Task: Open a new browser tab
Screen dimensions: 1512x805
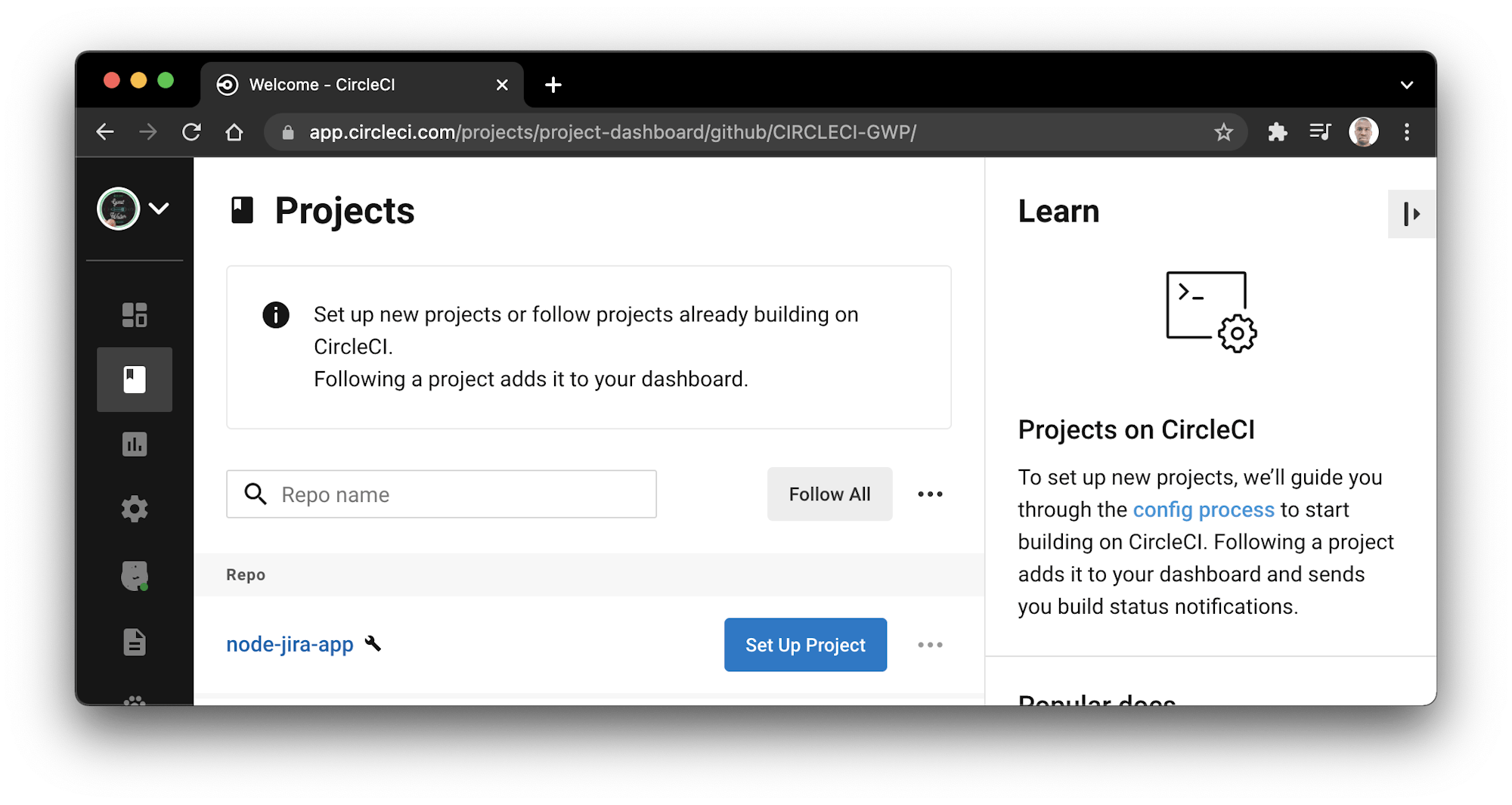Action: pos(553,84)
